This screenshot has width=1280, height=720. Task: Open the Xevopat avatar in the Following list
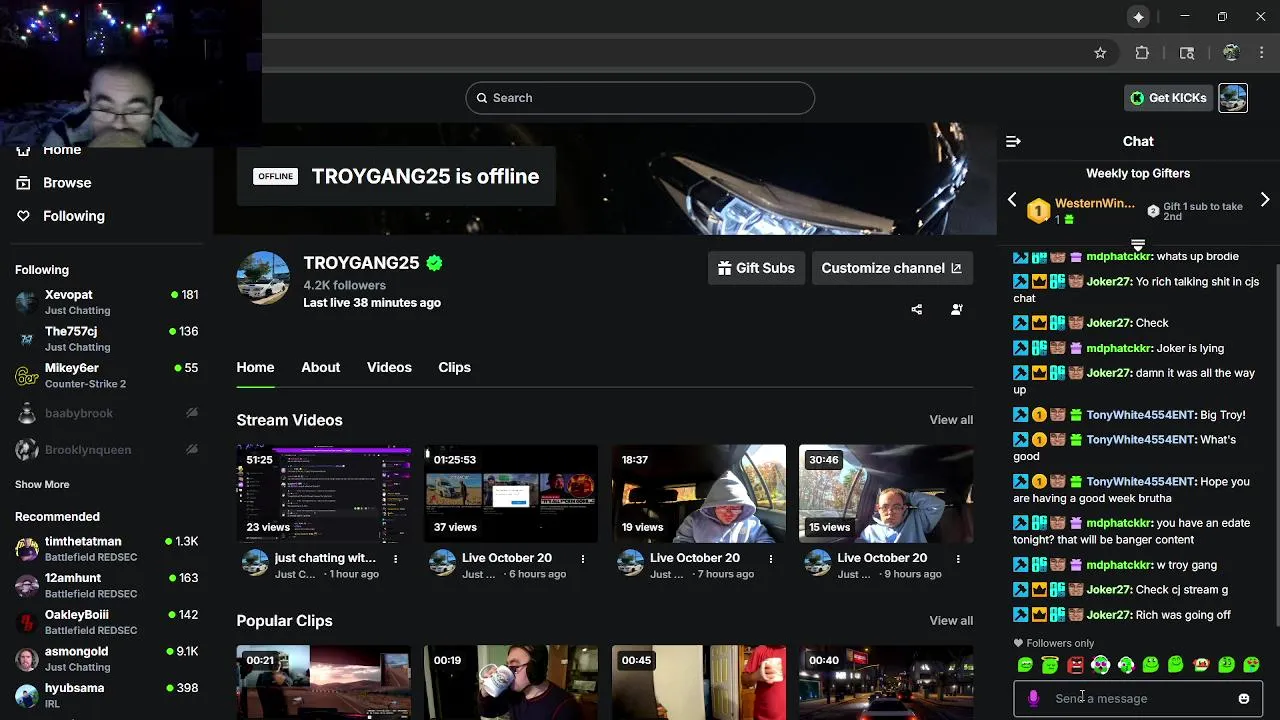coord(27,302)
